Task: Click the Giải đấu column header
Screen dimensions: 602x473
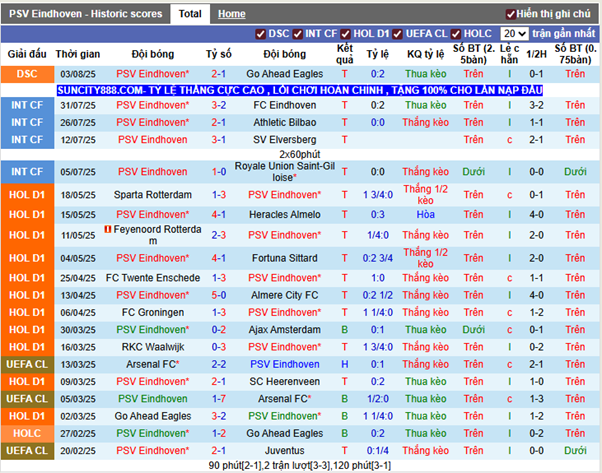Action: pyautogui.click(x=27, y=54)
